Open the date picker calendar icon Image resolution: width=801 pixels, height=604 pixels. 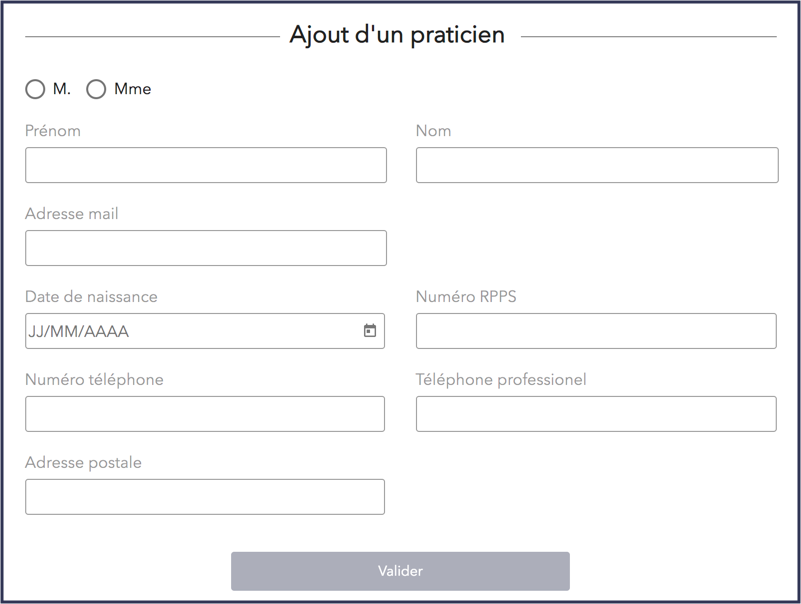click(x=370, y=331)
